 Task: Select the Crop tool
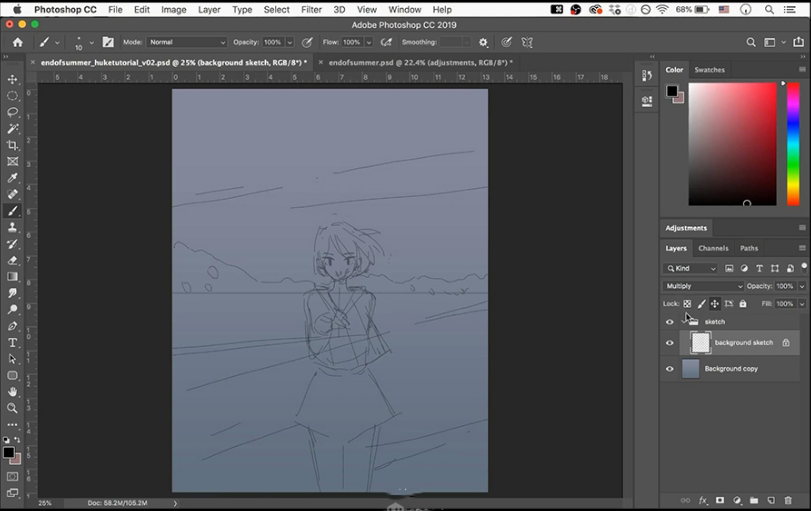(13, 145)
